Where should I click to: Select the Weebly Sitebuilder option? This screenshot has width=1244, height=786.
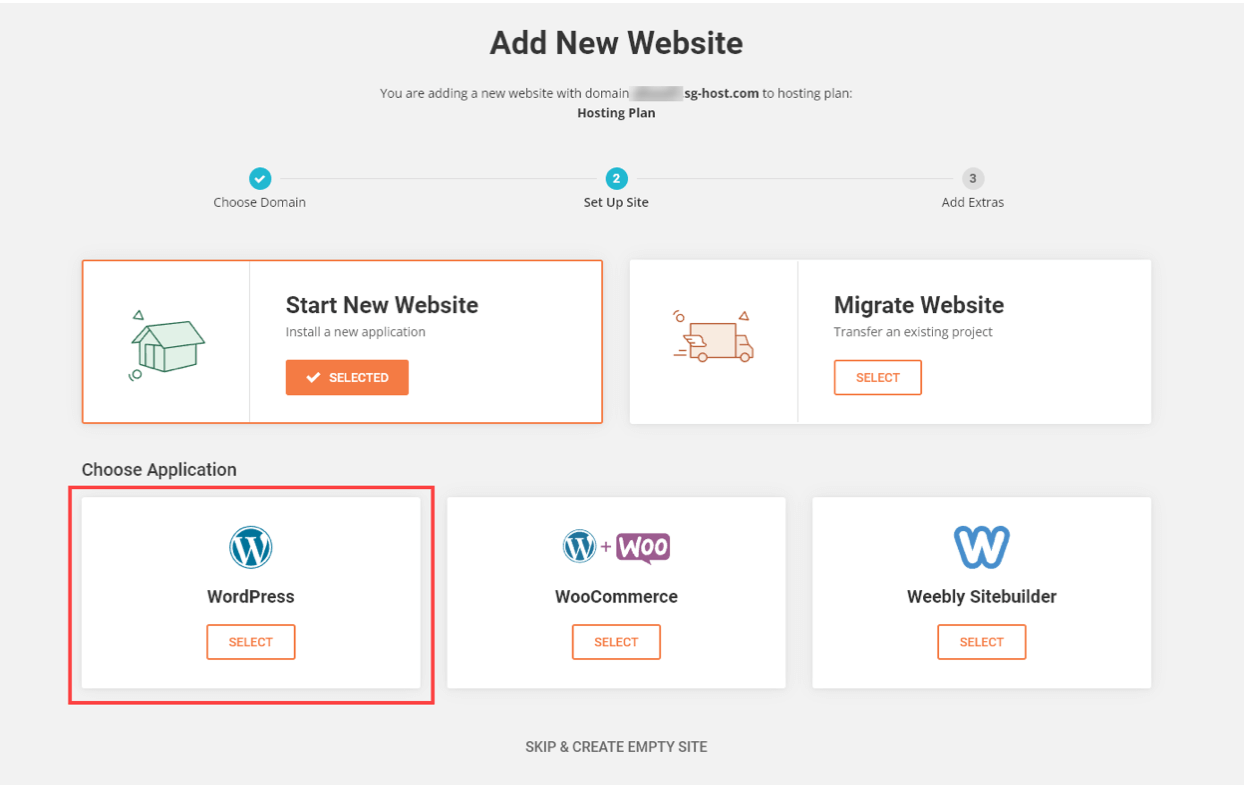pyautogui.click(x=981, y=641)
